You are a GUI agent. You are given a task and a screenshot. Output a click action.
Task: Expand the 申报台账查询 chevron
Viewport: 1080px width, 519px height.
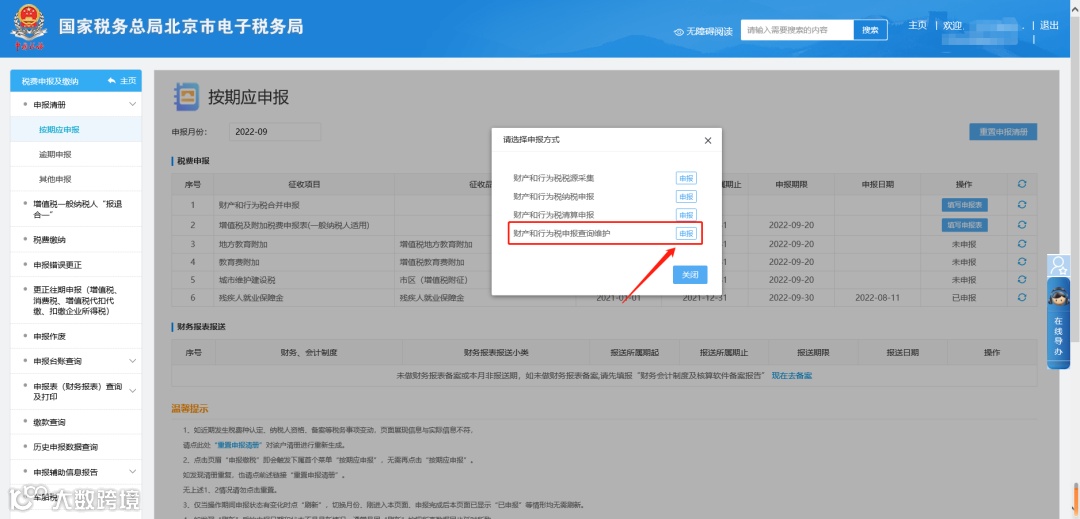coord(133,361)
